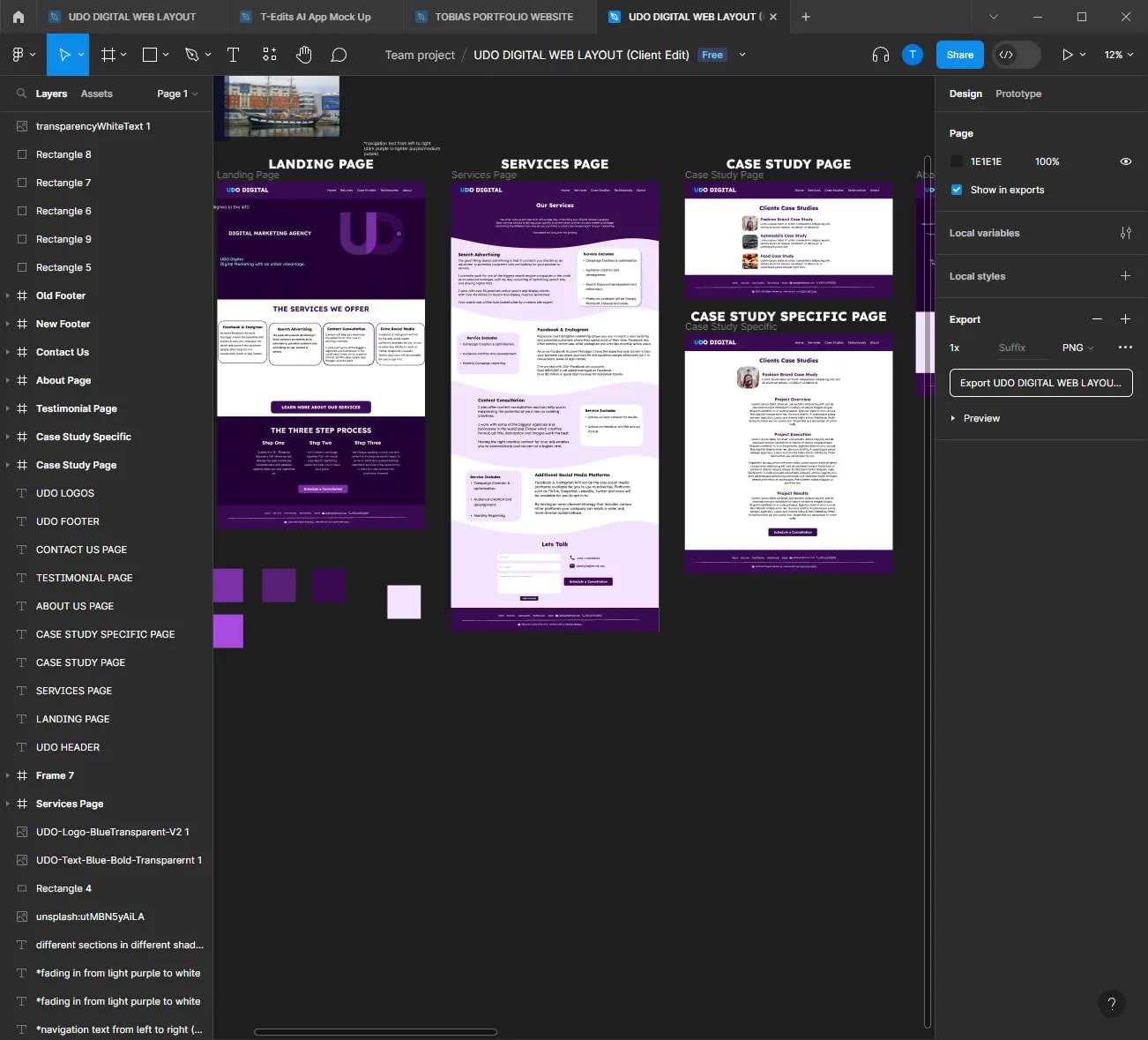1148x1040 pixels.
Task: Switch to the Assets tab
Action: [96, 94]
